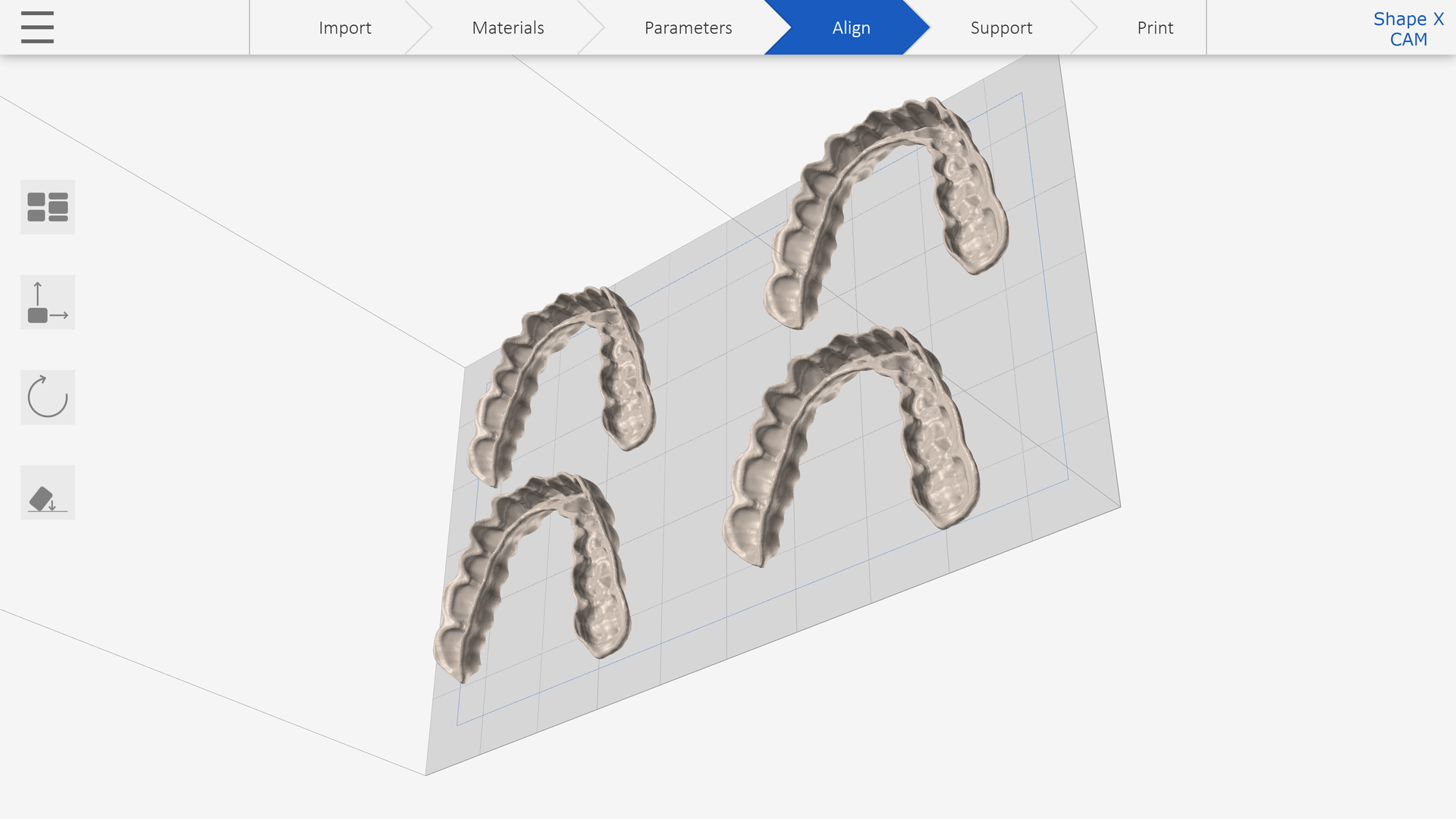Go to the Import step
This screenshot has height=819, width=1456.
(x=344, y=28)
